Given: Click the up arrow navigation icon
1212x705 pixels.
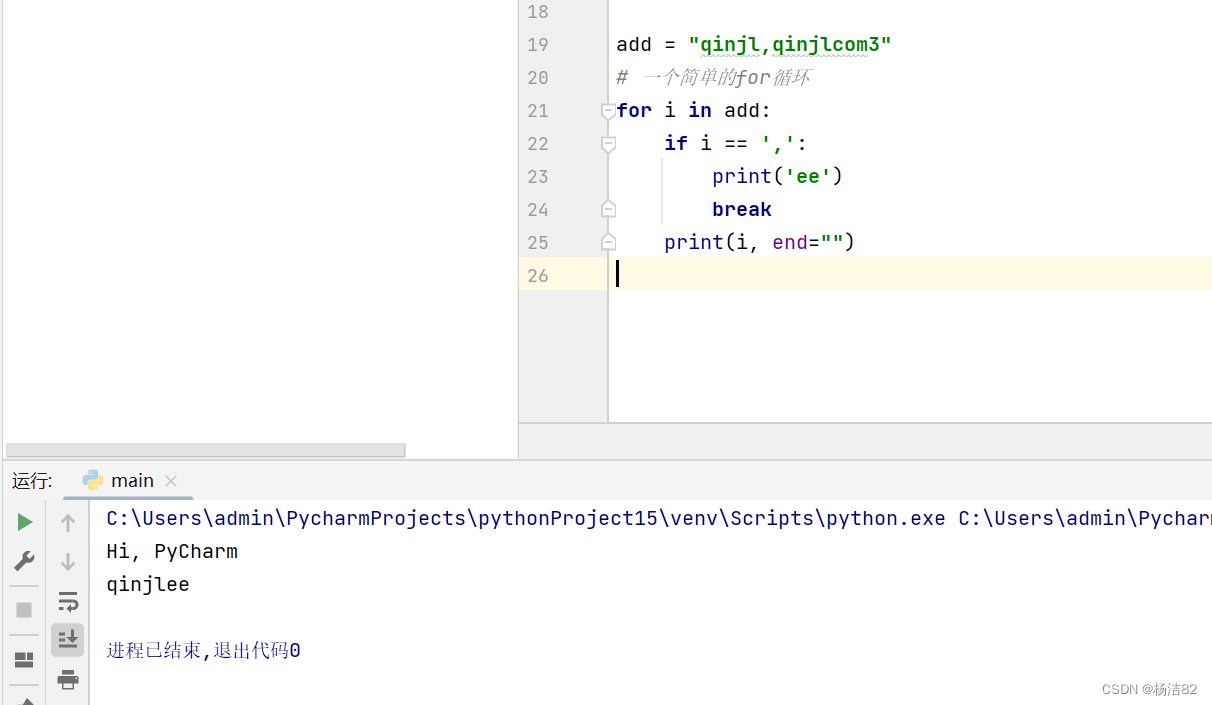Looking at the screenshot, I should tap(68, 521).
